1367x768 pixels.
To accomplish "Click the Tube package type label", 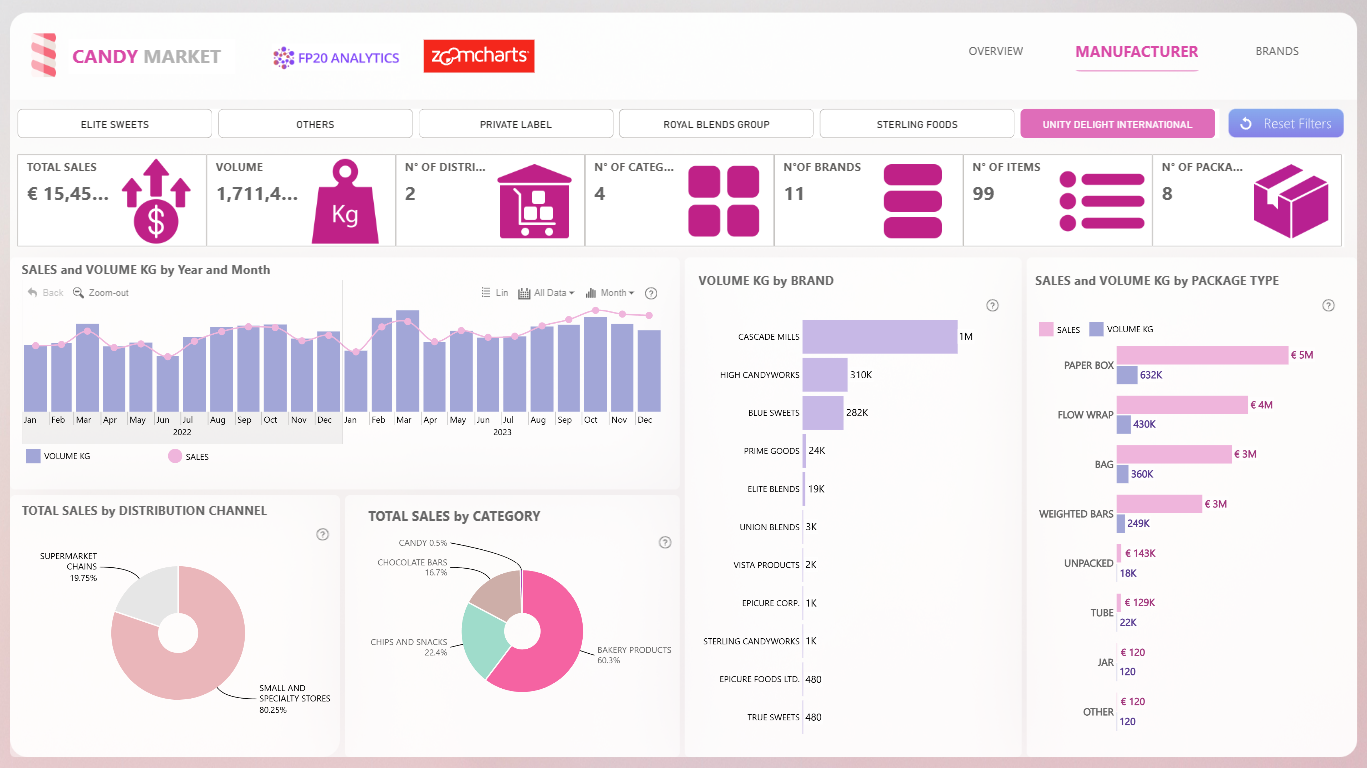I will tap(1102, 613).
